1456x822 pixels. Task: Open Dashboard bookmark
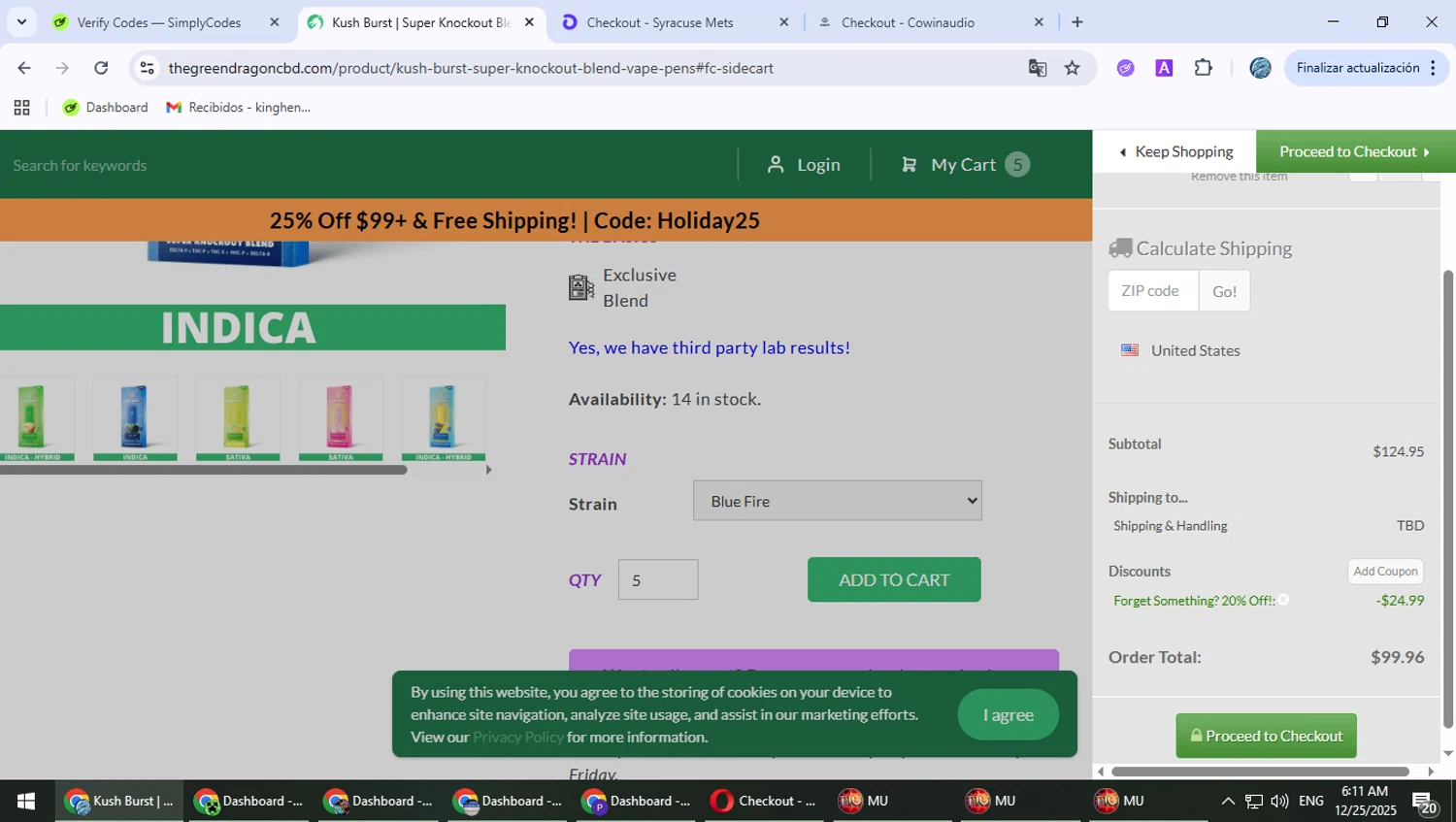point(106,108)
